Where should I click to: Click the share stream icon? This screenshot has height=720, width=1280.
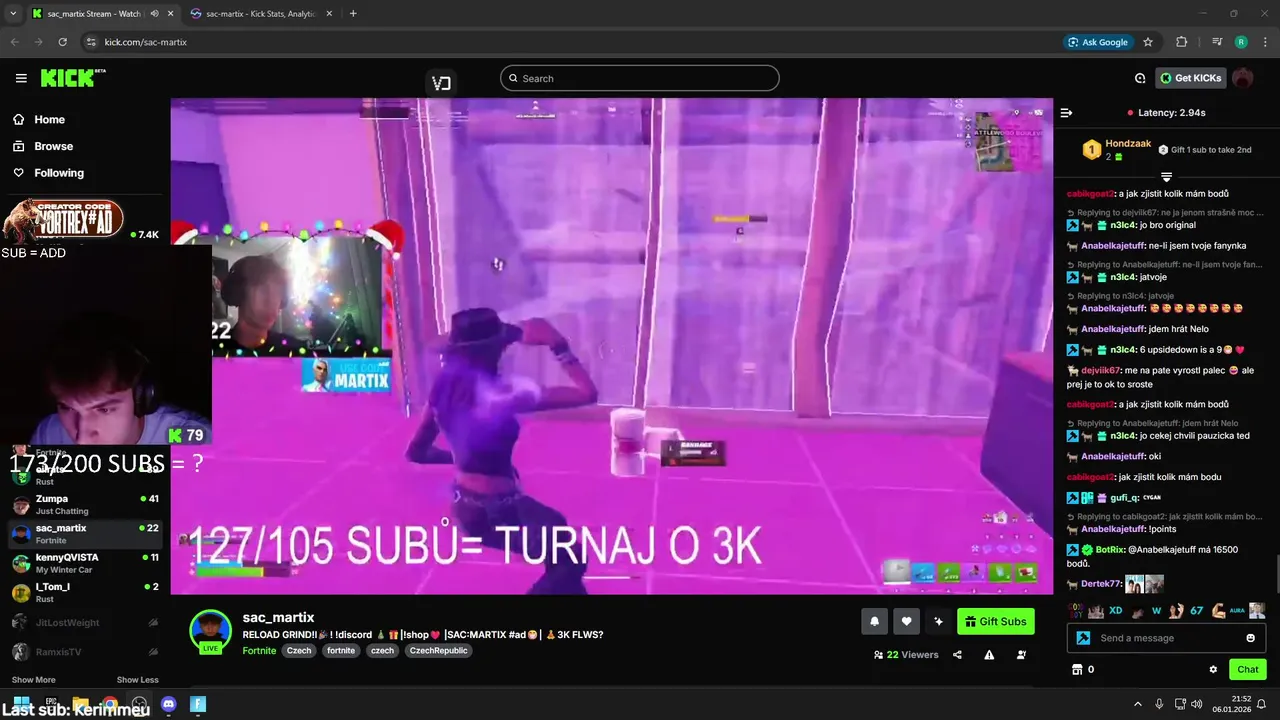pyautogui.click(x=957, y=655)
